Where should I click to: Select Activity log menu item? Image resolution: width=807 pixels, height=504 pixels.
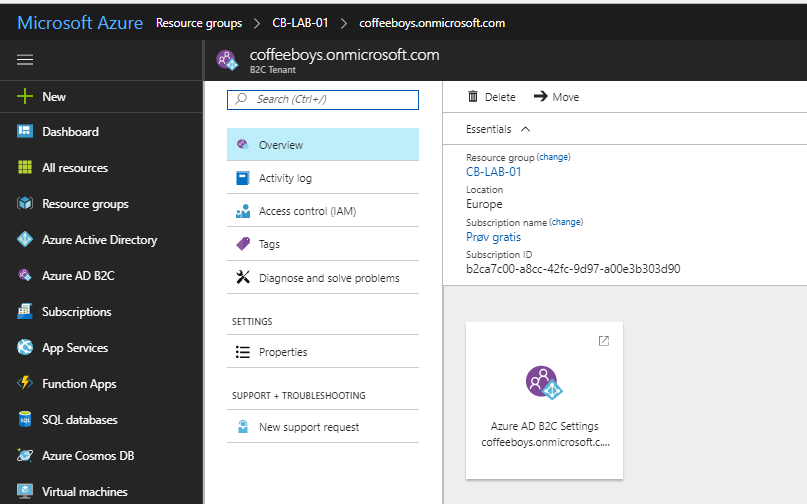coord(285,178)
